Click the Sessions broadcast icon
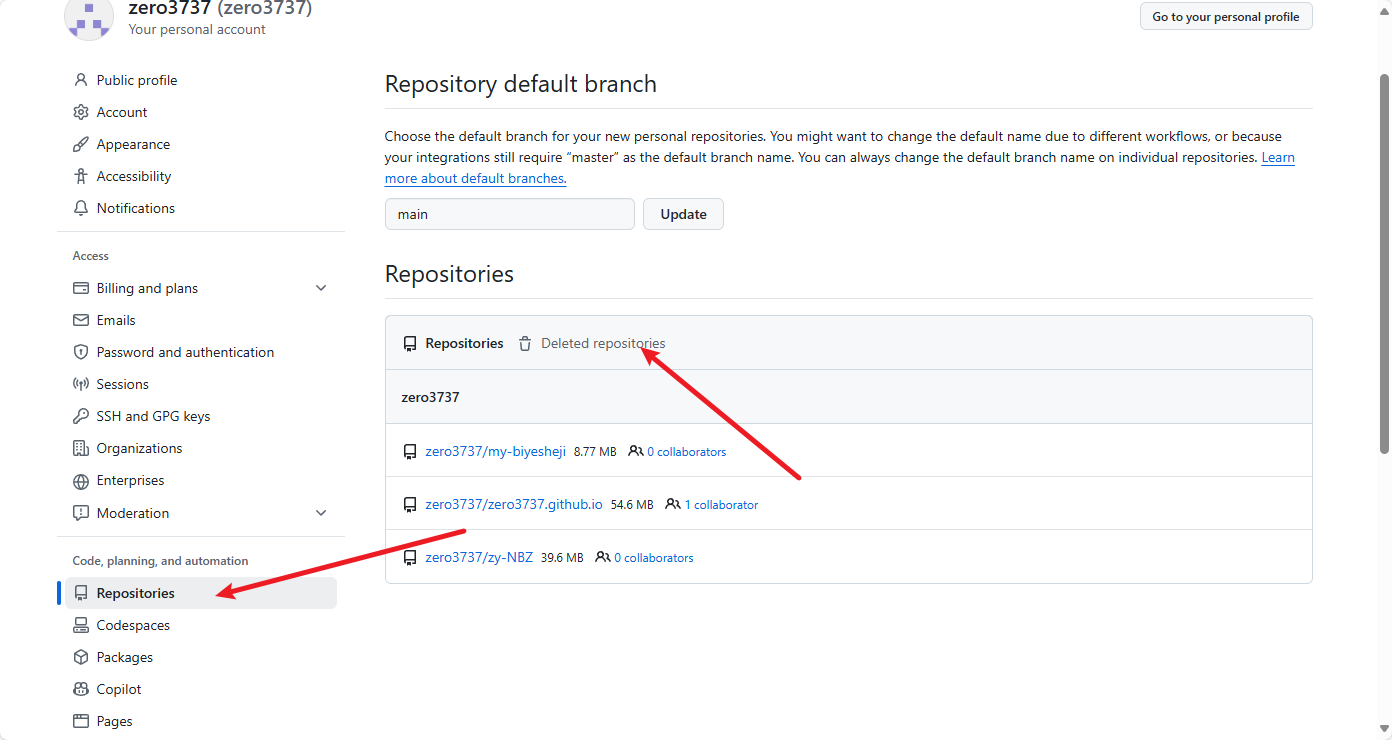This screenshot has height=740, width=1392. tap(81, 384)
